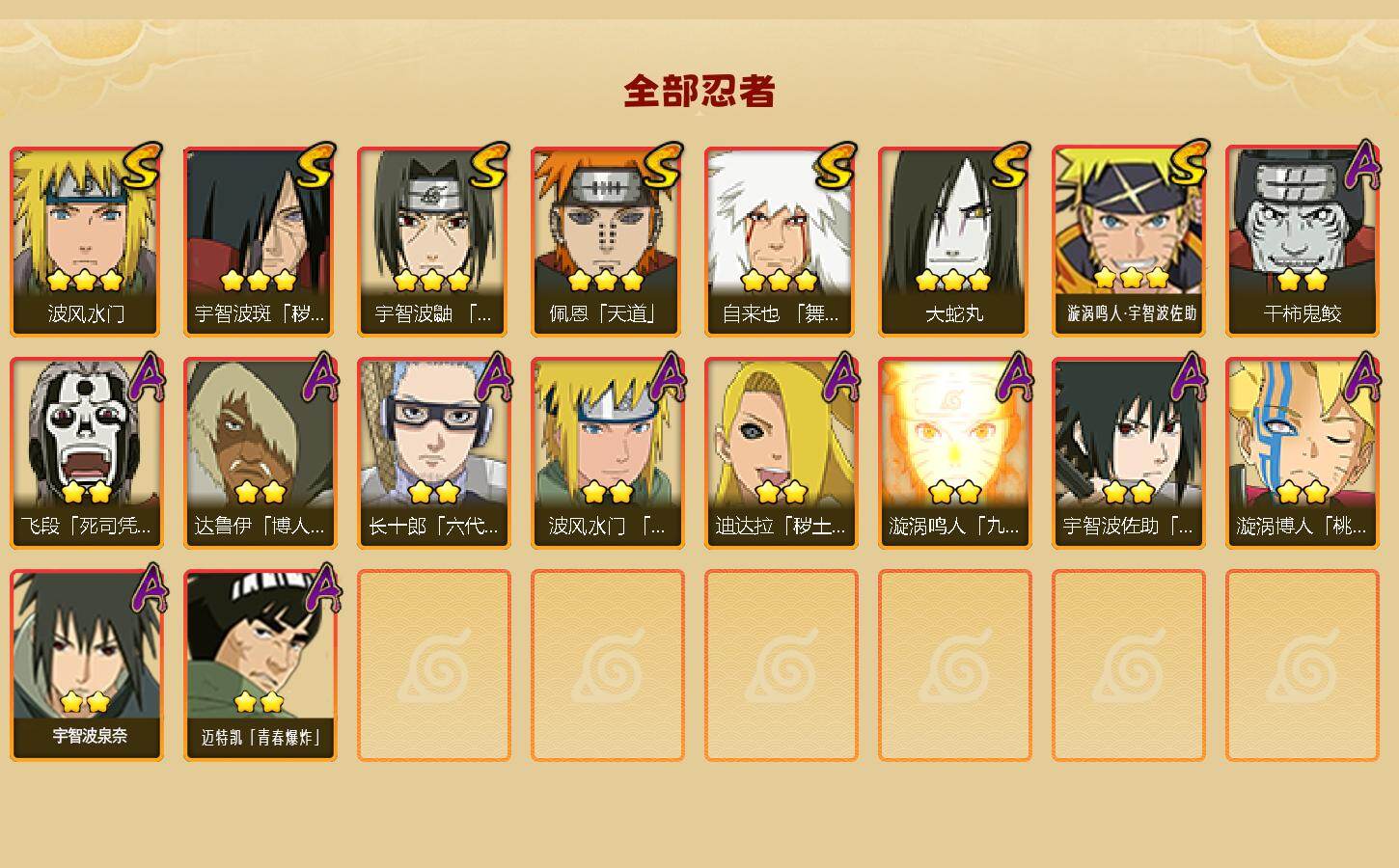Choose the 达鲁伊 ninja card
1399x868 pixels.
260,453
